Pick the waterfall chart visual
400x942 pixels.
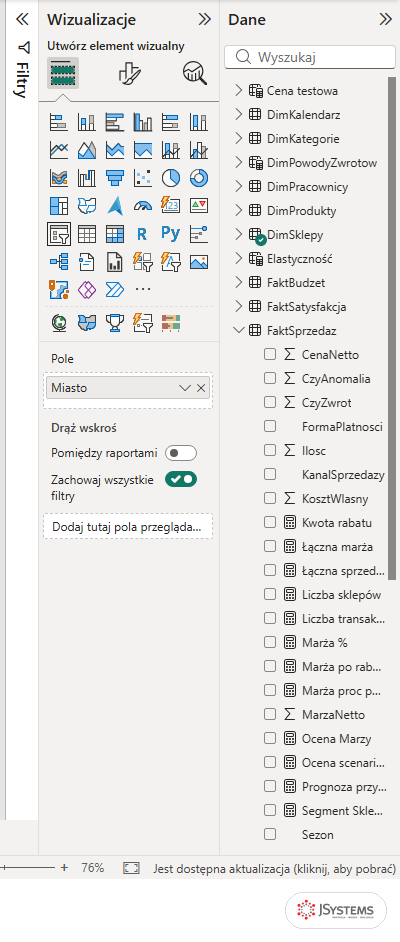pos(86,178)
